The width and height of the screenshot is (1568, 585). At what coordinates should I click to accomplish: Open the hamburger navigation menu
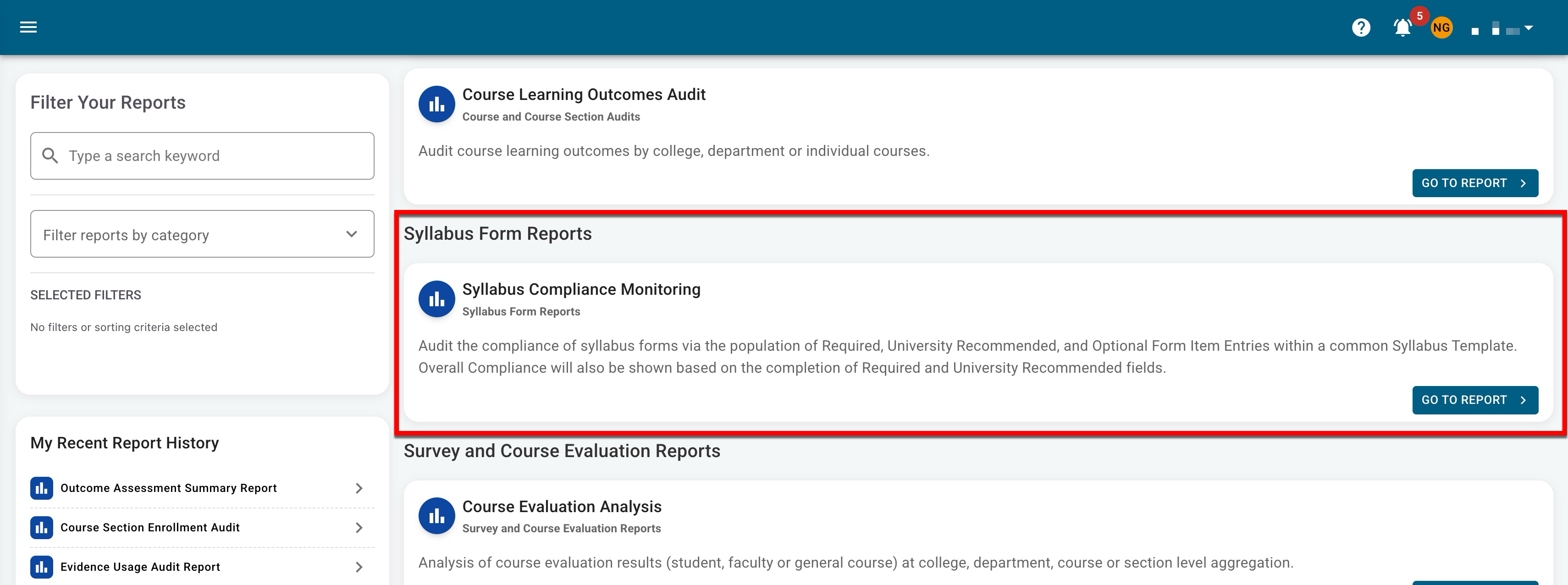(x=28, y=27)
